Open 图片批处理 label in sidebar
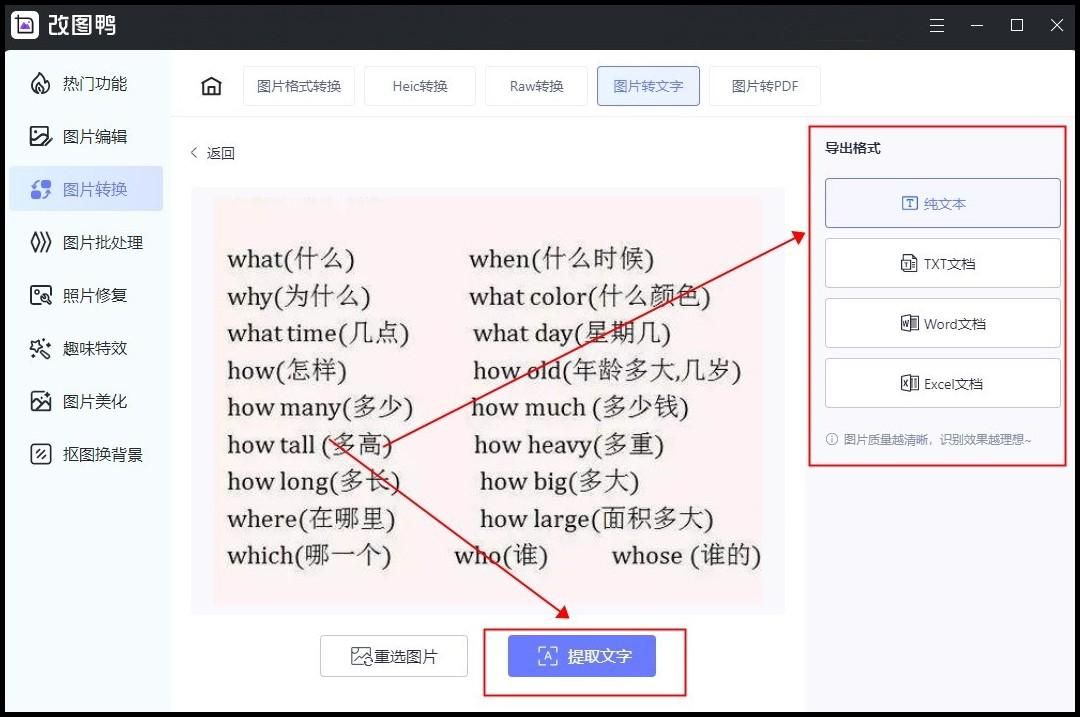 [103, 242]
